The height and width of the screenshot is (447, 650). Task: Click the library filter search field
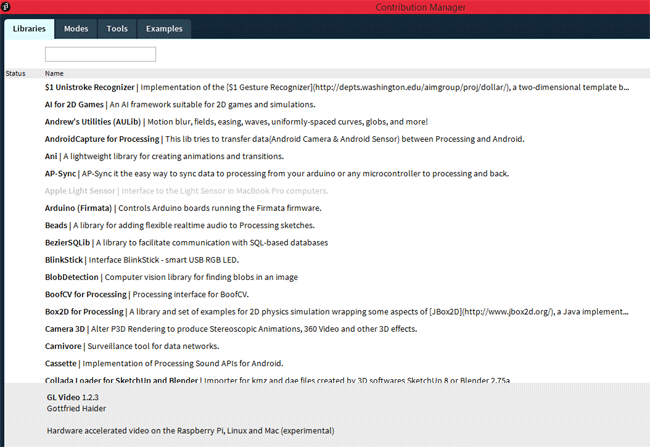tap(100, 54)
